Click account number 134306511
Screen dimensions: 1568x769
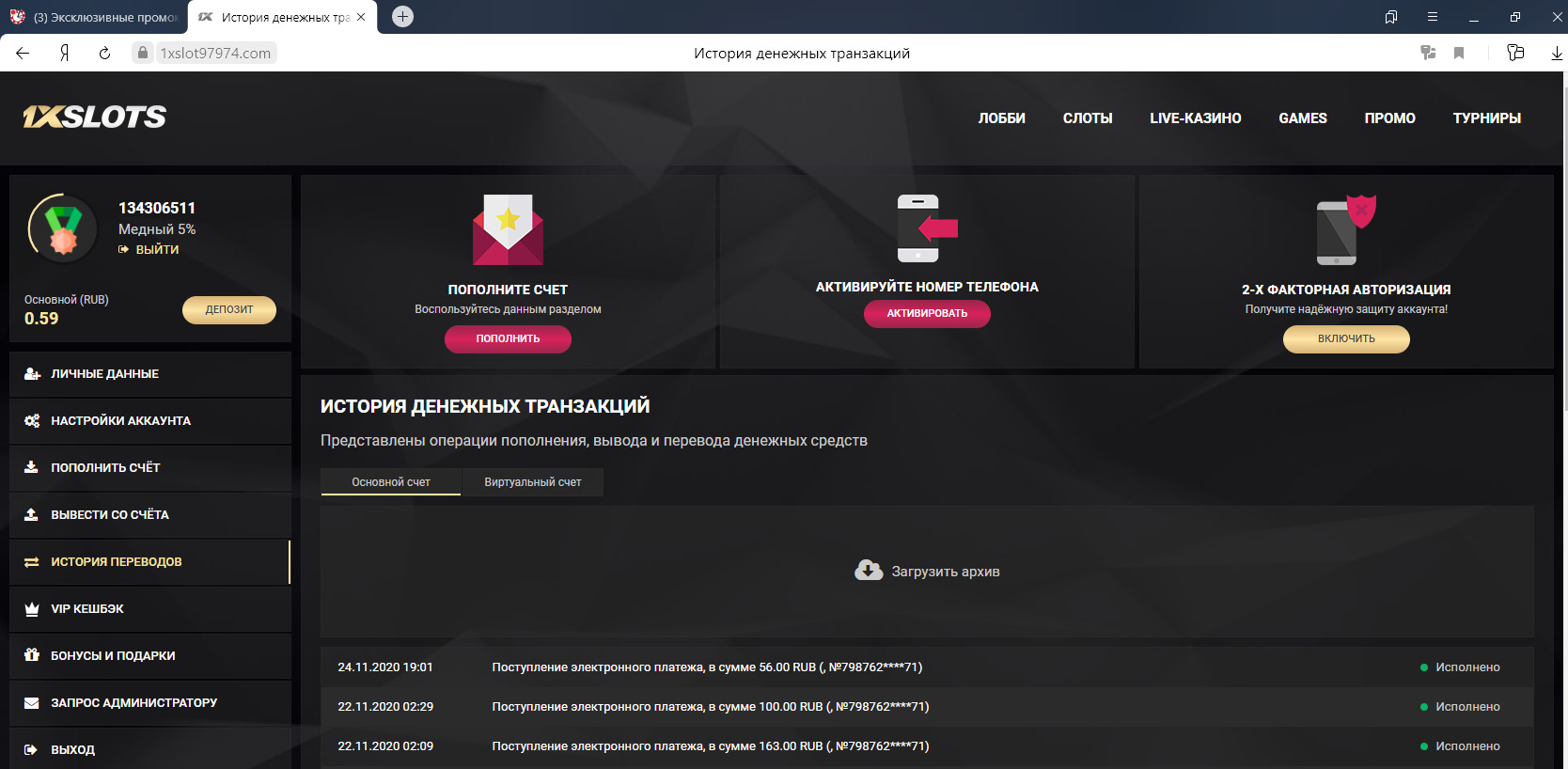(x=157, y=208)
